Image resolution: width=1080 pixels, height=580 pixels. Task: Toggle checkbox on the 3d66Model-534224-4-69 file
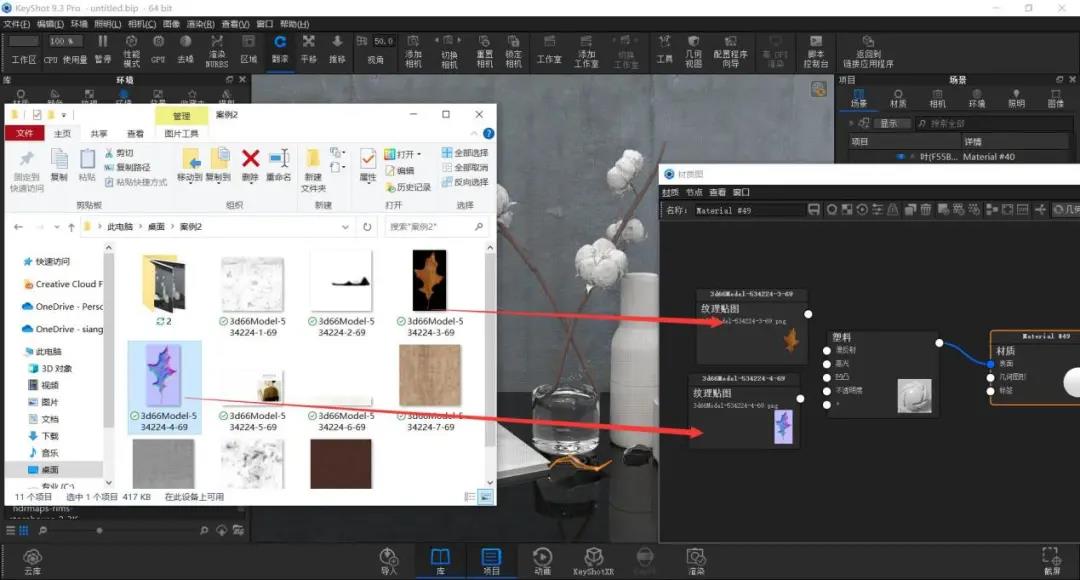(135, 416)
